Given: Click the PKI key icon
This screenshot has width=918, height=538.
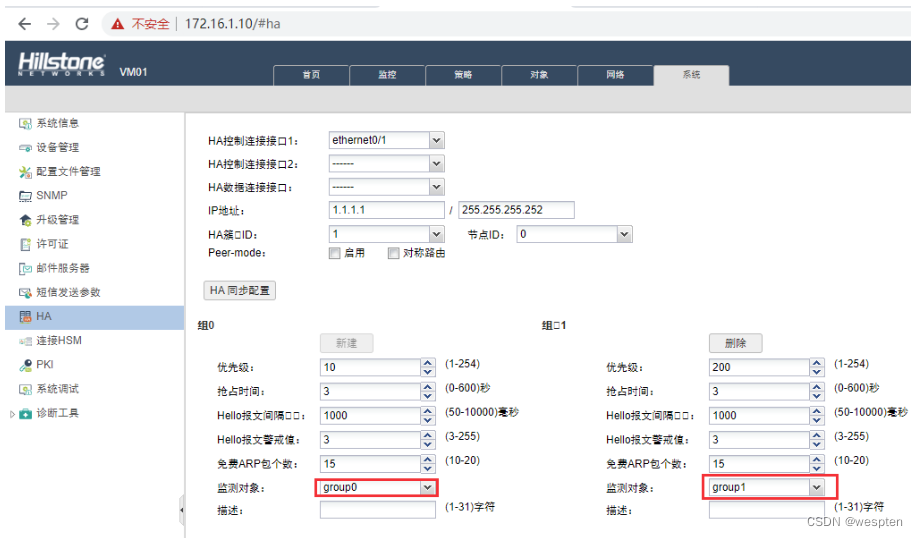Looking at the screenshot, I should click(26, 365).
